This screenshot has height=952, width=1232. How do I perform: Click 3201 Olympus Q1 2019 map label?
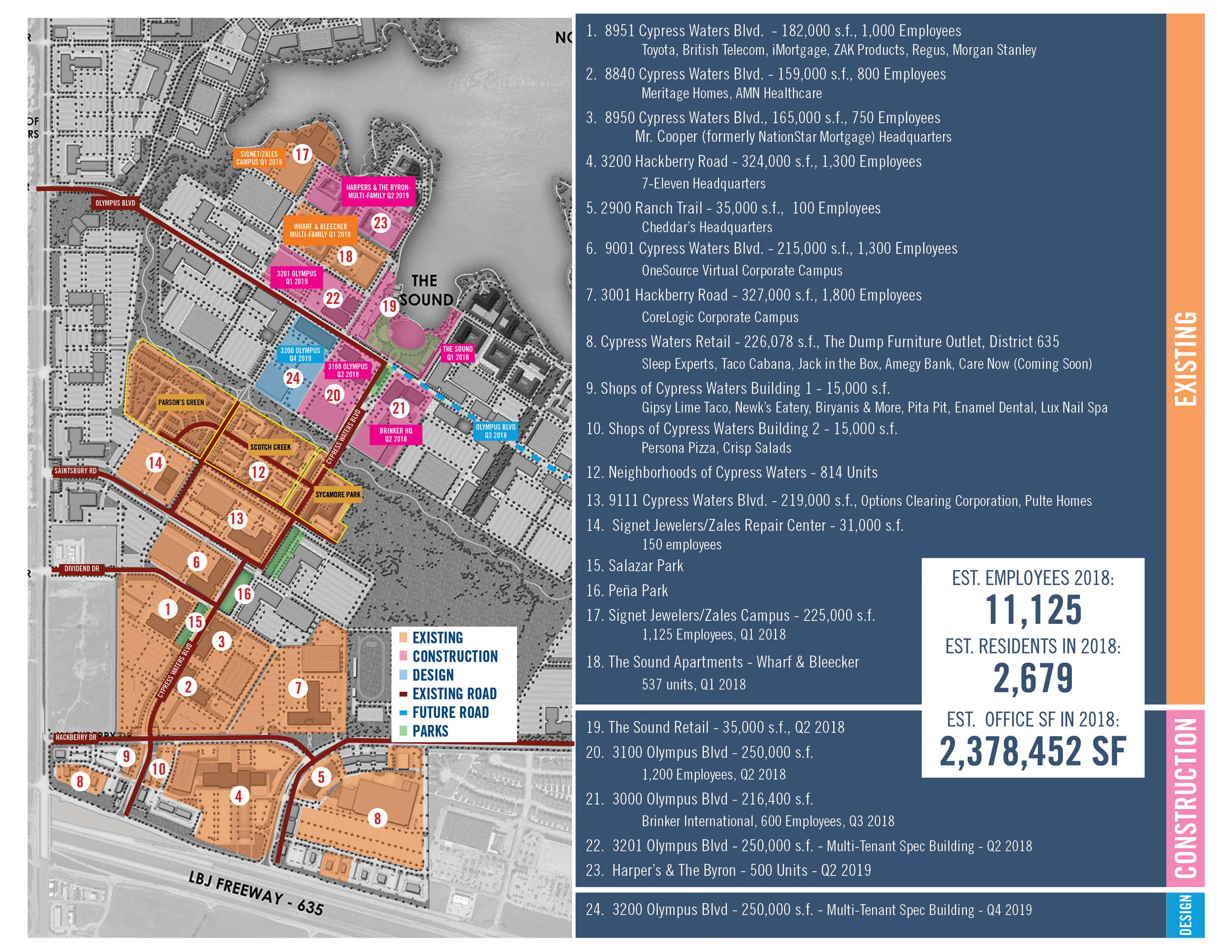click(296, 277)
